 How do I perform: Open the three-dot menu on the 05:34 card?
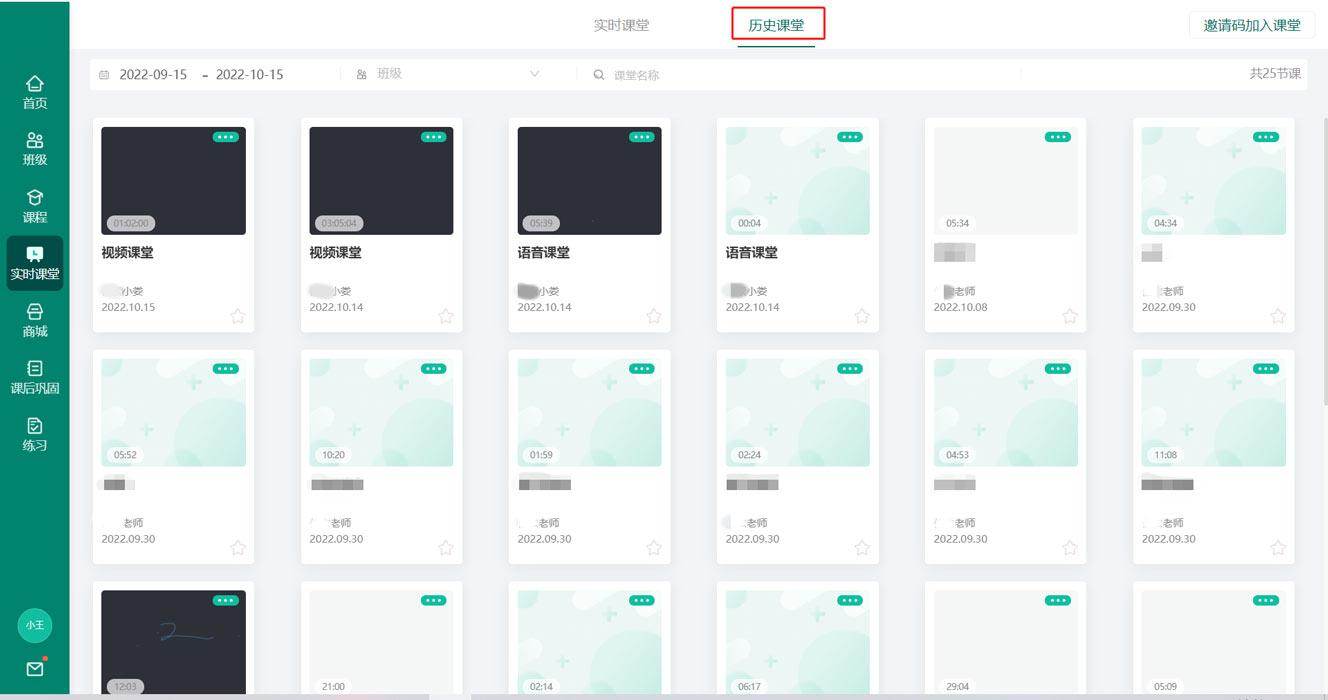pyautogui.click(x=1058, y=137)
